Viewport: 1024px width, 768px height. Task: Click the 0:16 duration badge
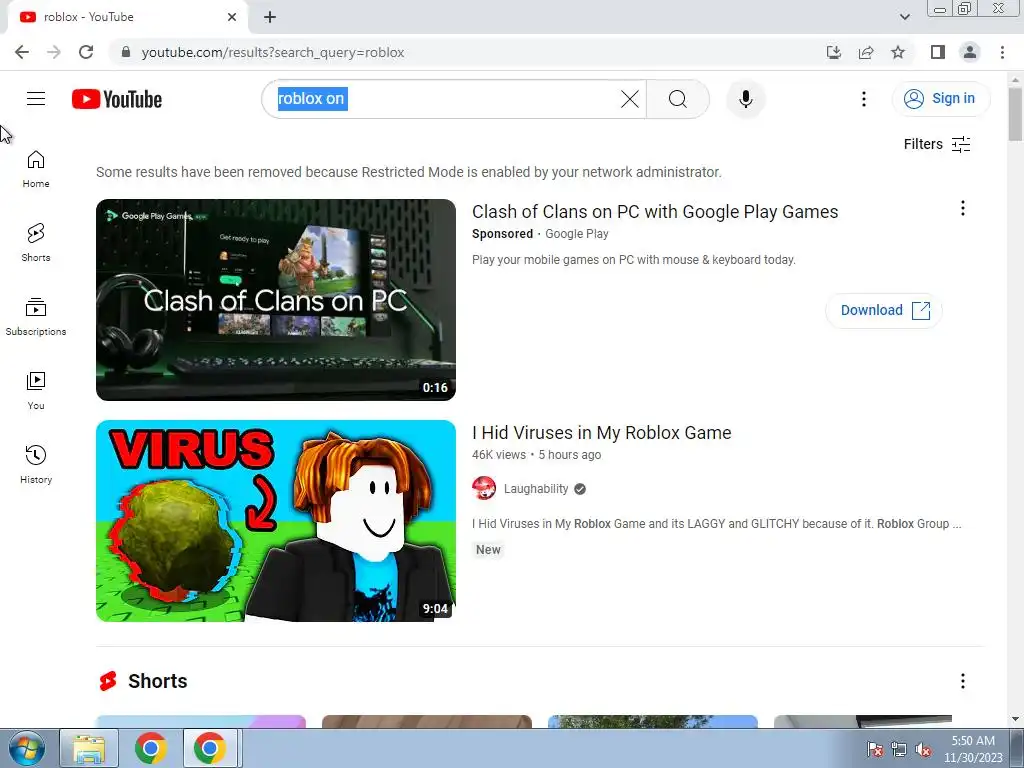click(435, 388)
